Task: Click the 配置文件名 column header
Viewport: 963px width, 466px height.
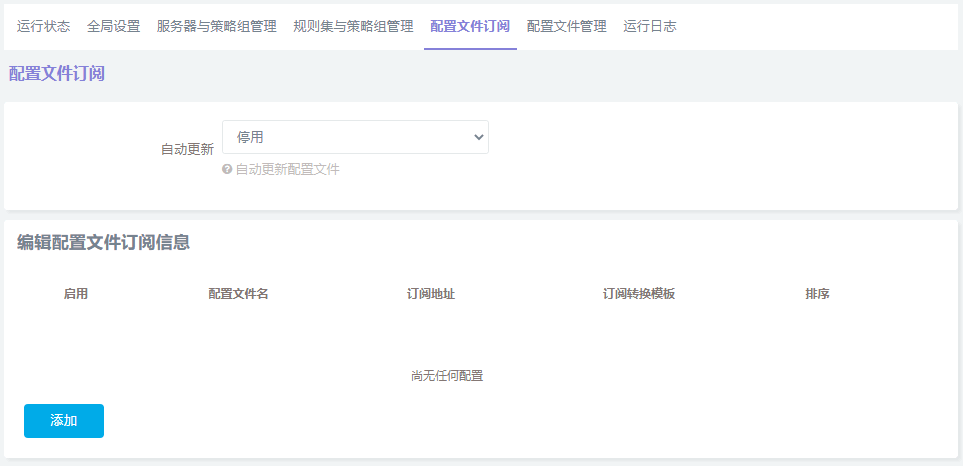Action: point(238,294)
